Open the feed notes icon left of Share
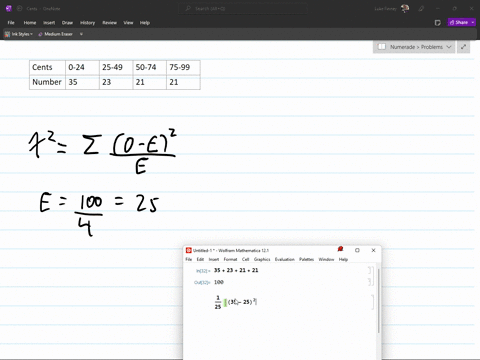The width and height of the screenshot is (480, 360). pyautogui.click(x=438, y=23)
